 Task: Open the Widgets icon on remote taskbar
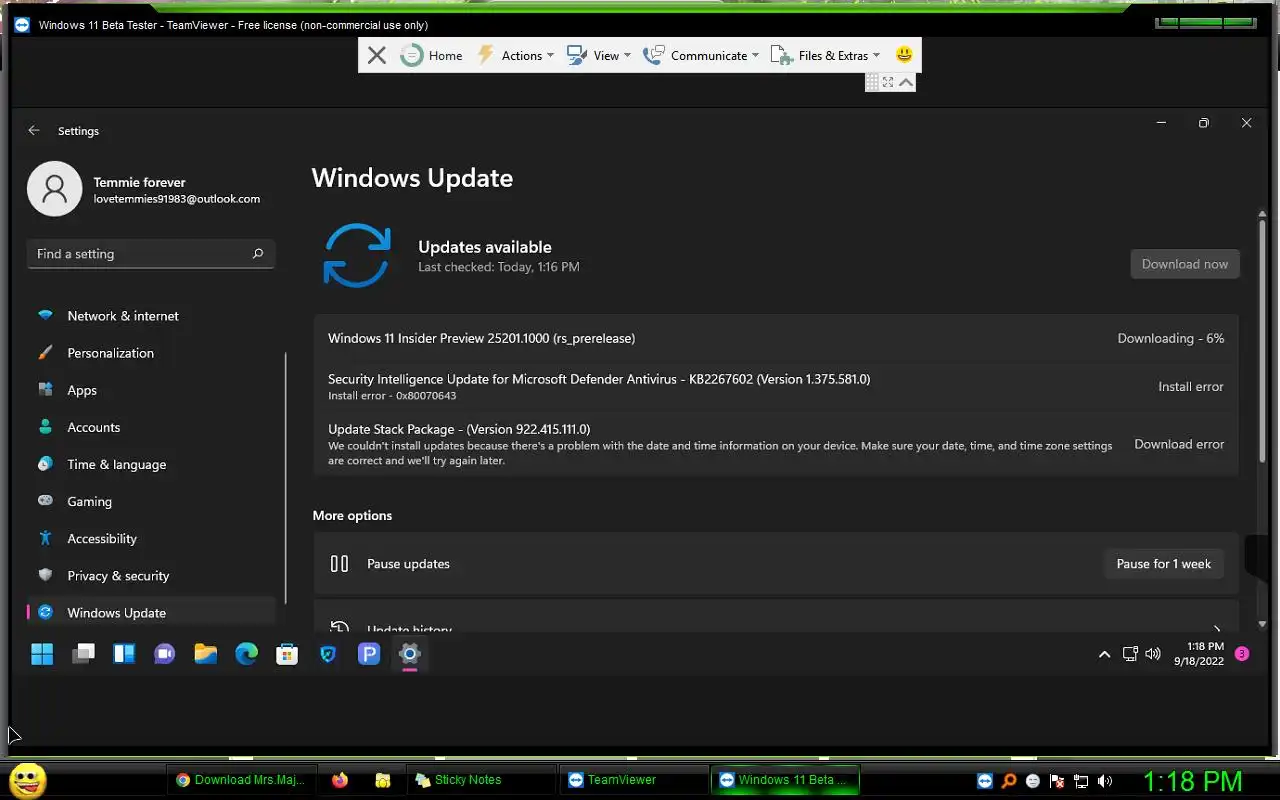coord(124,654)
